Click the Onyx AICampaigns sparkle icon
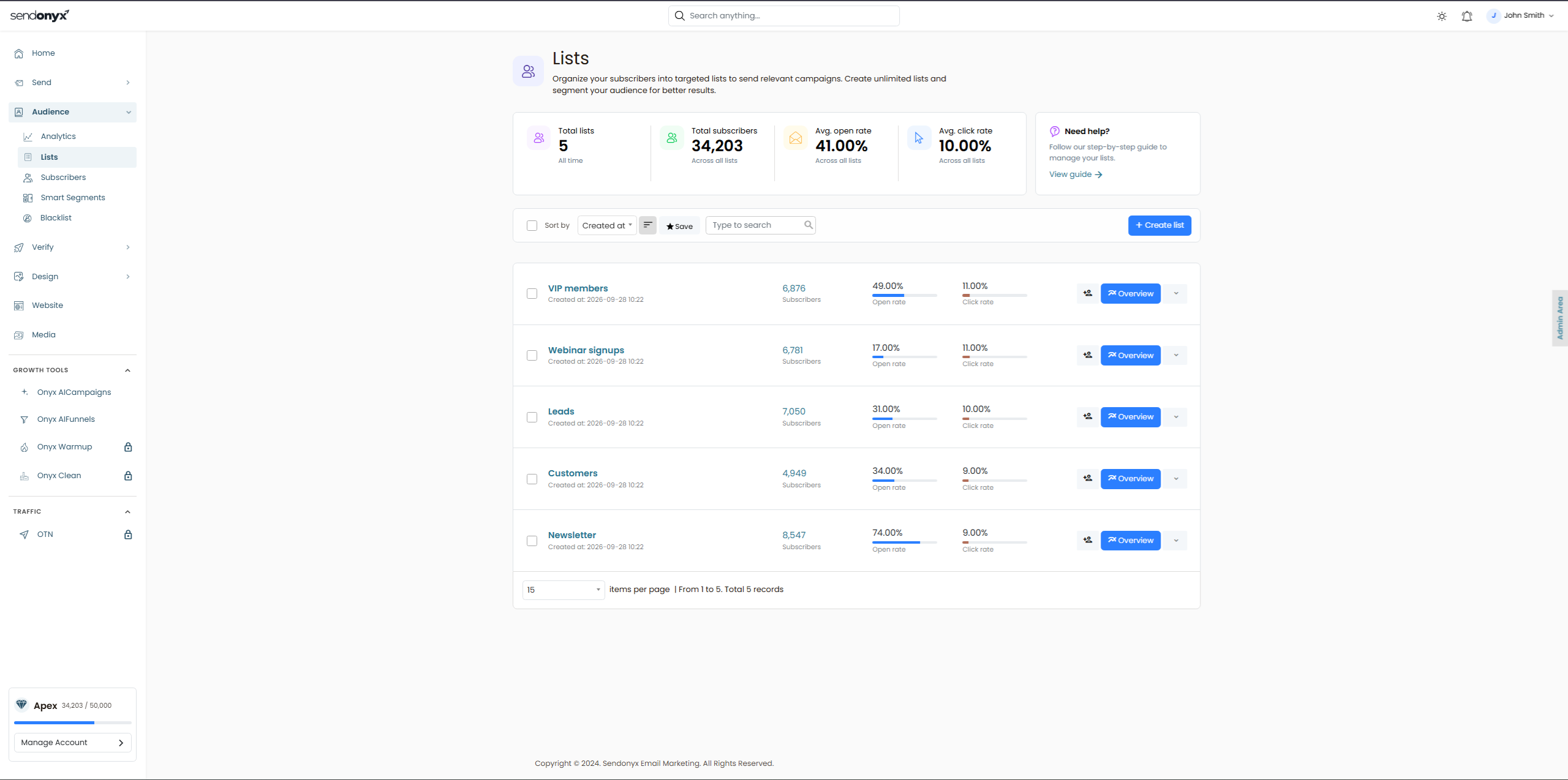 pos(24,392)
